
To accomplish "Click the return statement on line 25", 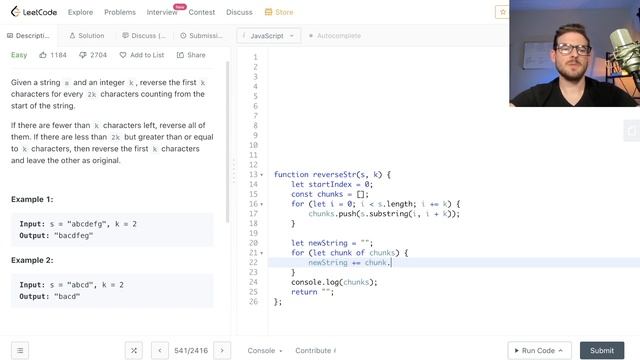I will click(312, 292).
